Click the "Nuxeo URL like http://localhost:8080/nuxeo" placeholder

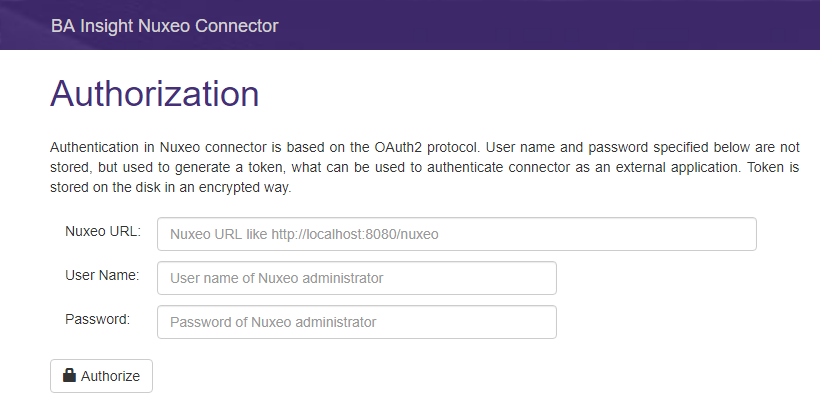[x=305, y=235]
